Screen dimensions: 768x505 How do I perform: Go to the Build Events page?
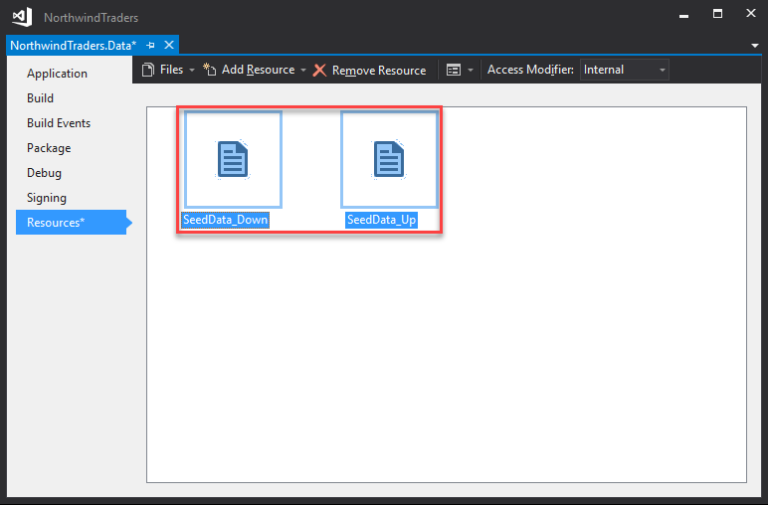(x=59, y=124)
